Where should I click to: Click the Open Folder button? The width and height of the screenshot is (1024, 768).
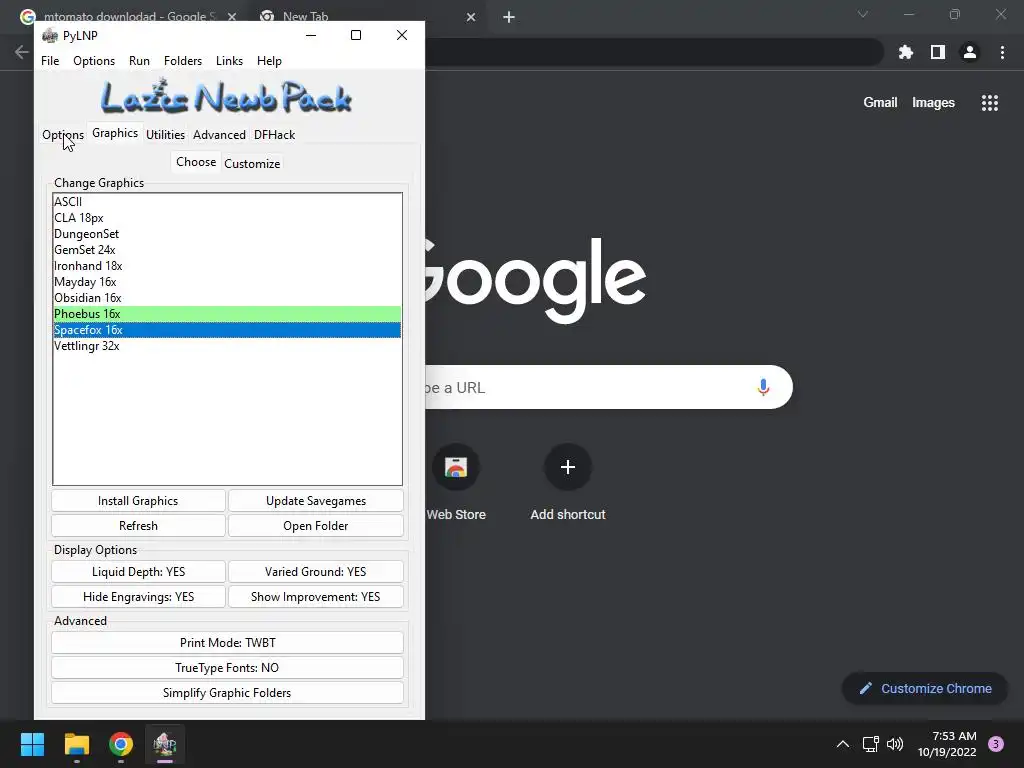[x=315, y=526]
